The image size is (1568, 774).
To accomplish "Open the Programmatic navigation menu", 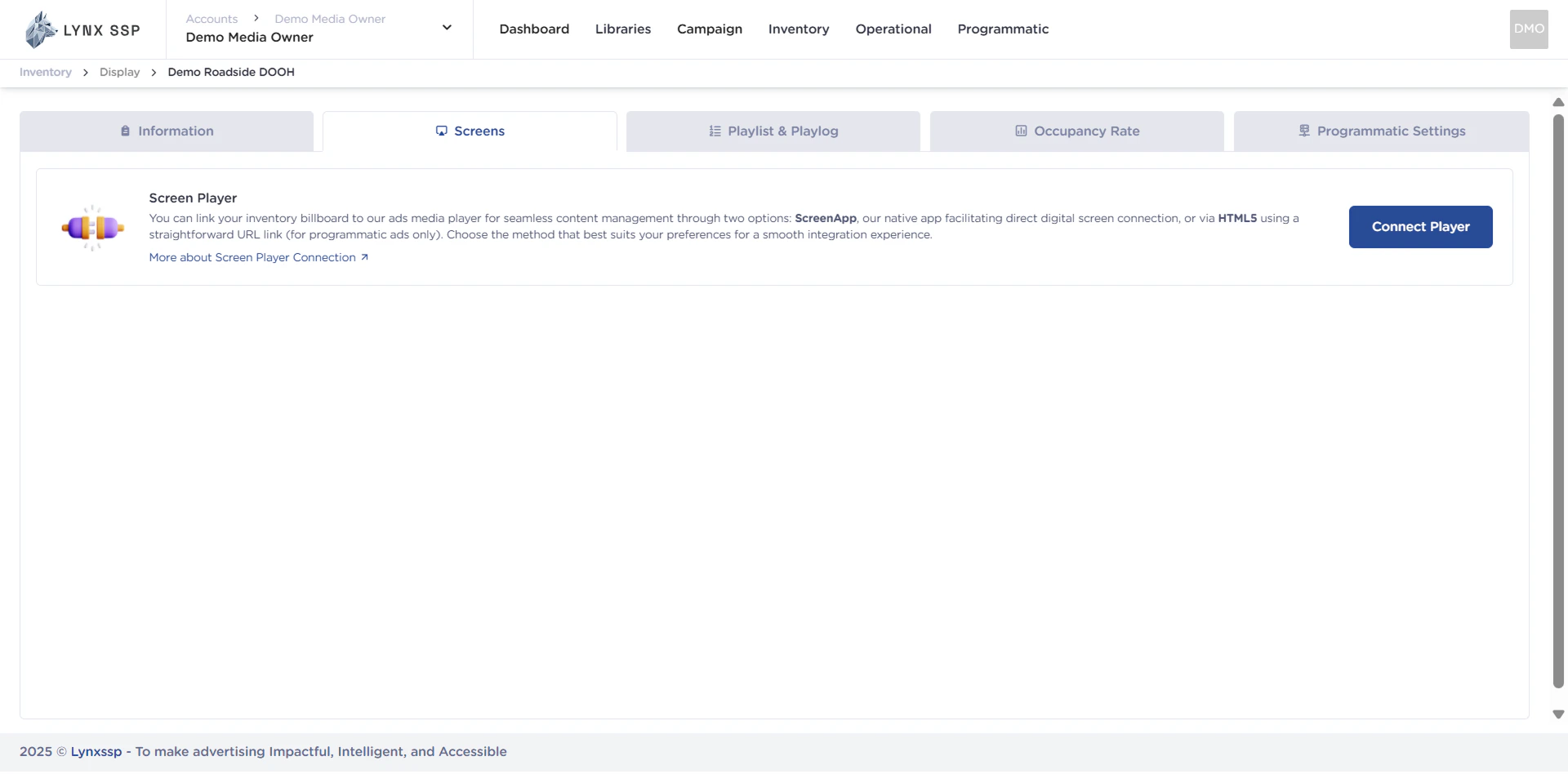I will (1003, 29).
